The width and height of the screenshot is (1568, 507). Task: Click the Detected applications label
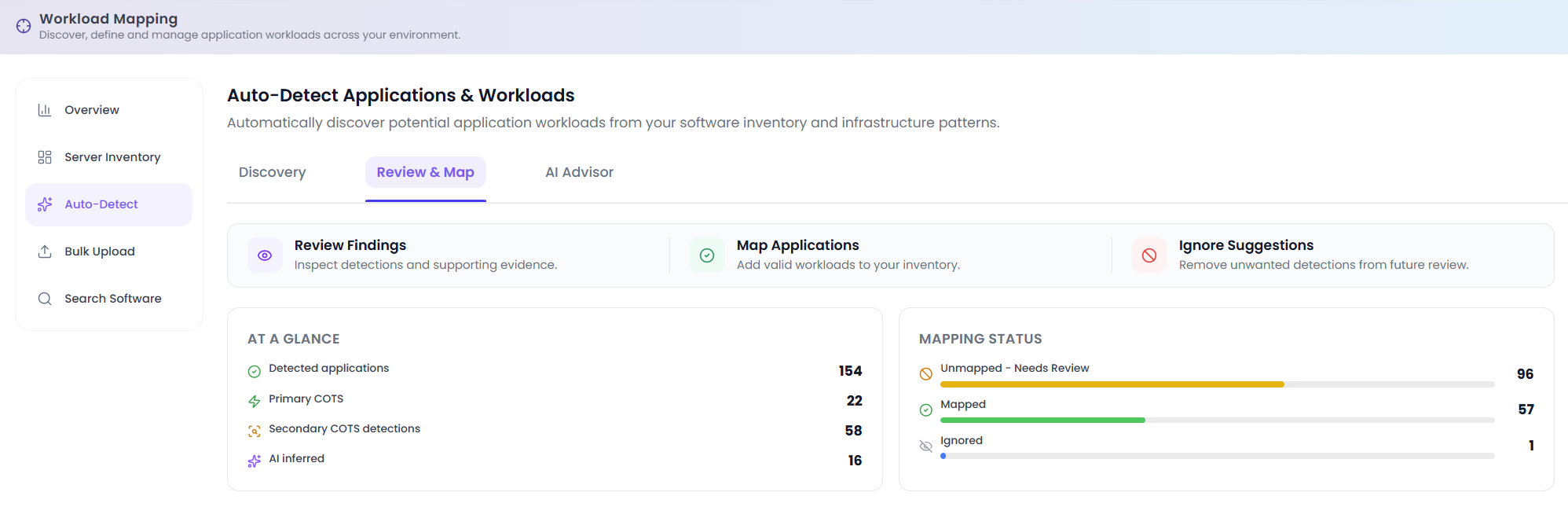329,368
